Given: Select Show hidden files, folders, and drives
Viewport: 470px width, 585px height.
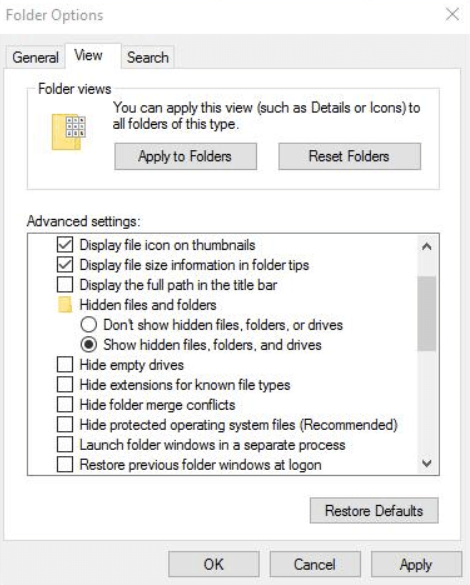Looking at the screenshot, I should [x=89, y=345].
